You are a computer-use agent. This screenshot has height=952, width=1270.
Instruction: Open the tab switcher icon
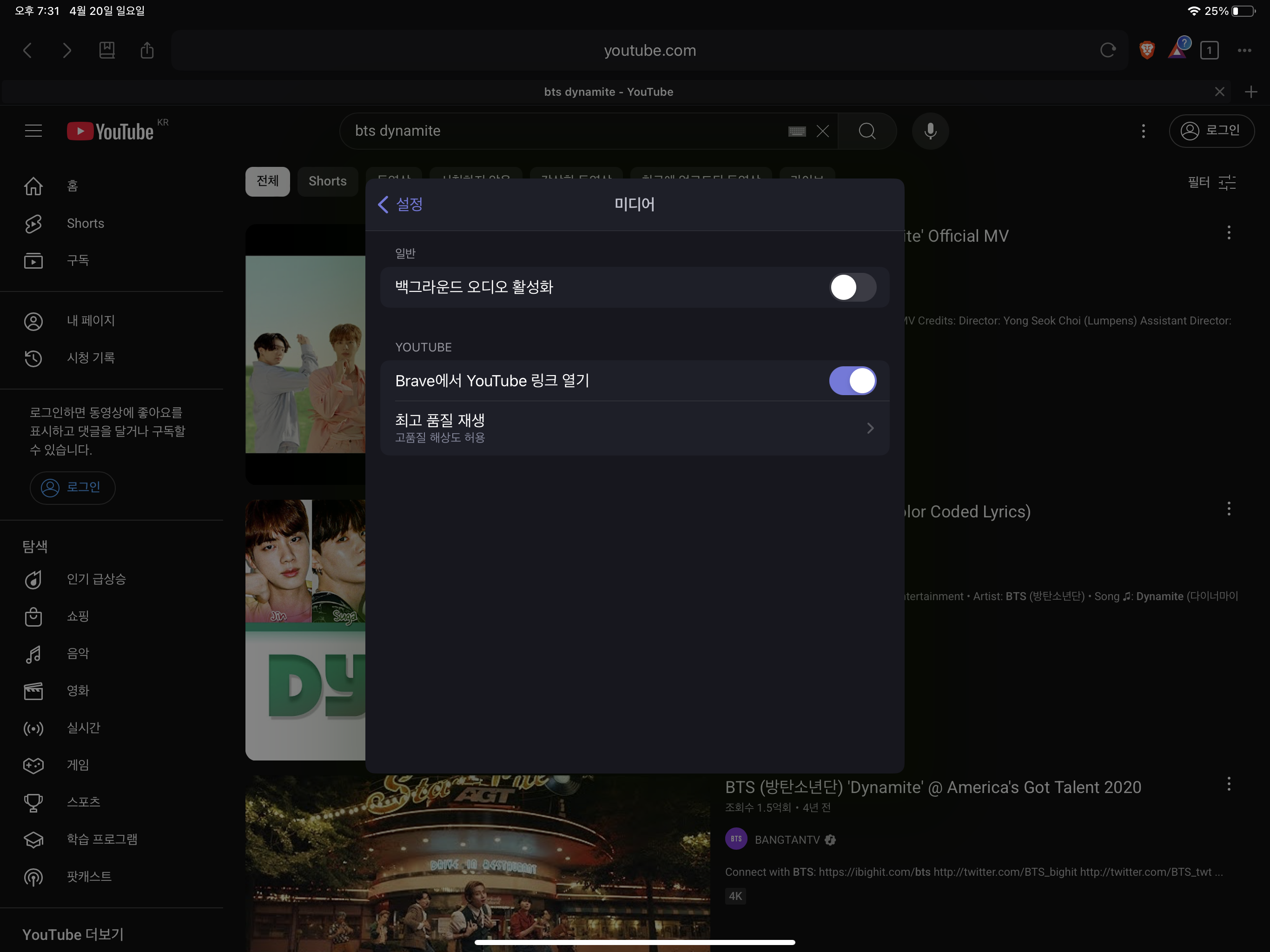1209,51
